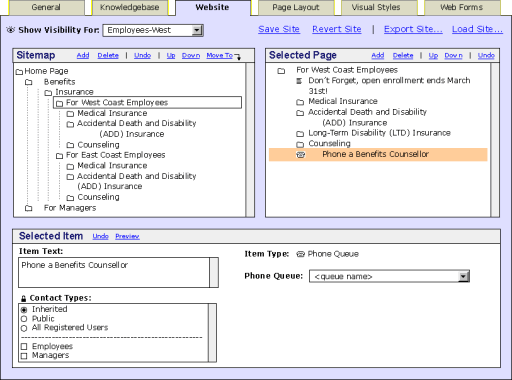Click Undo in Selected Page header
Viewport: 512px width, 380px height.
tap(486, 56)
